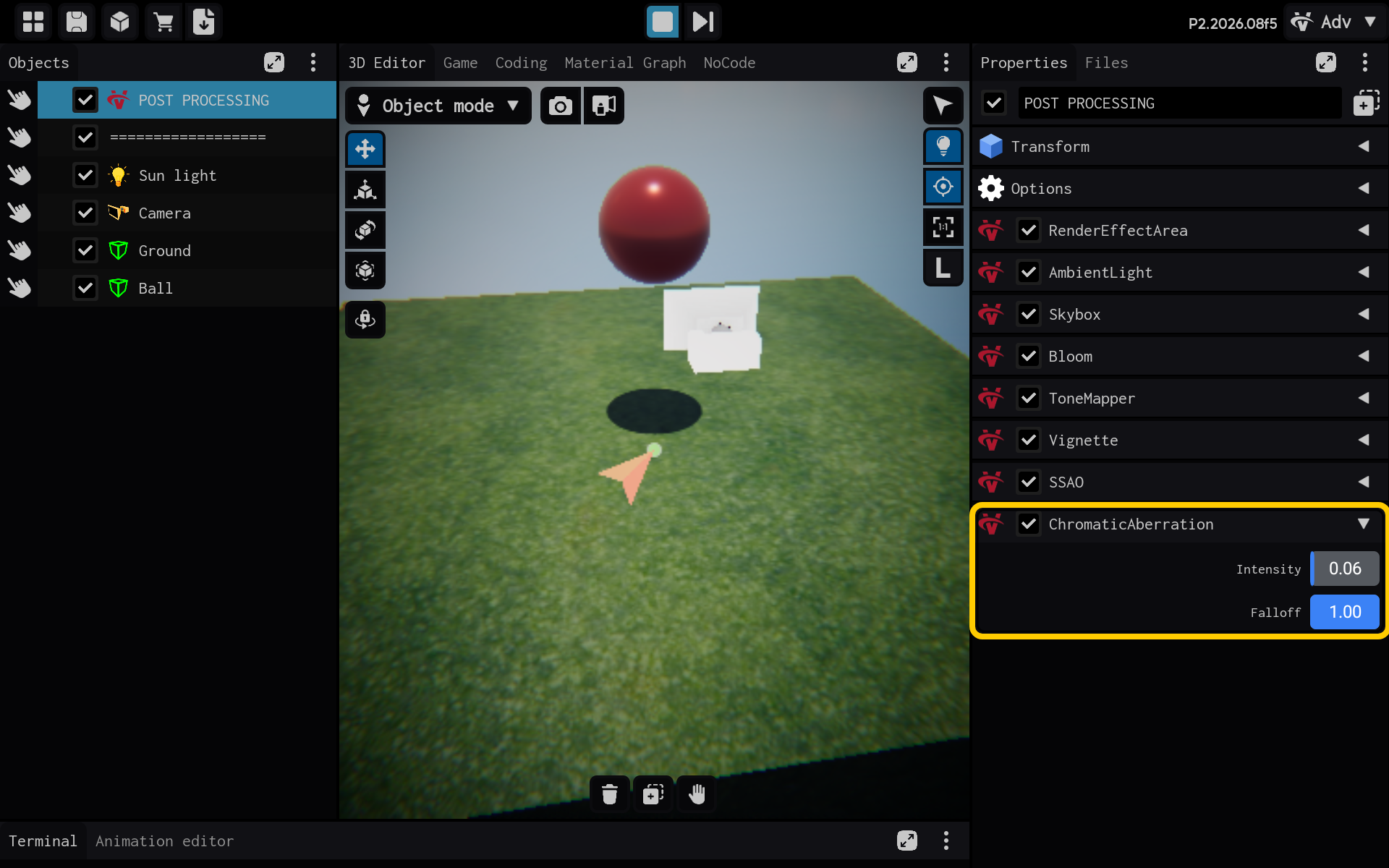Image resolution: width=1389 pixels, height=868 pixels.
Task: Delete selected object with trash icon
Action: (610, 794)
